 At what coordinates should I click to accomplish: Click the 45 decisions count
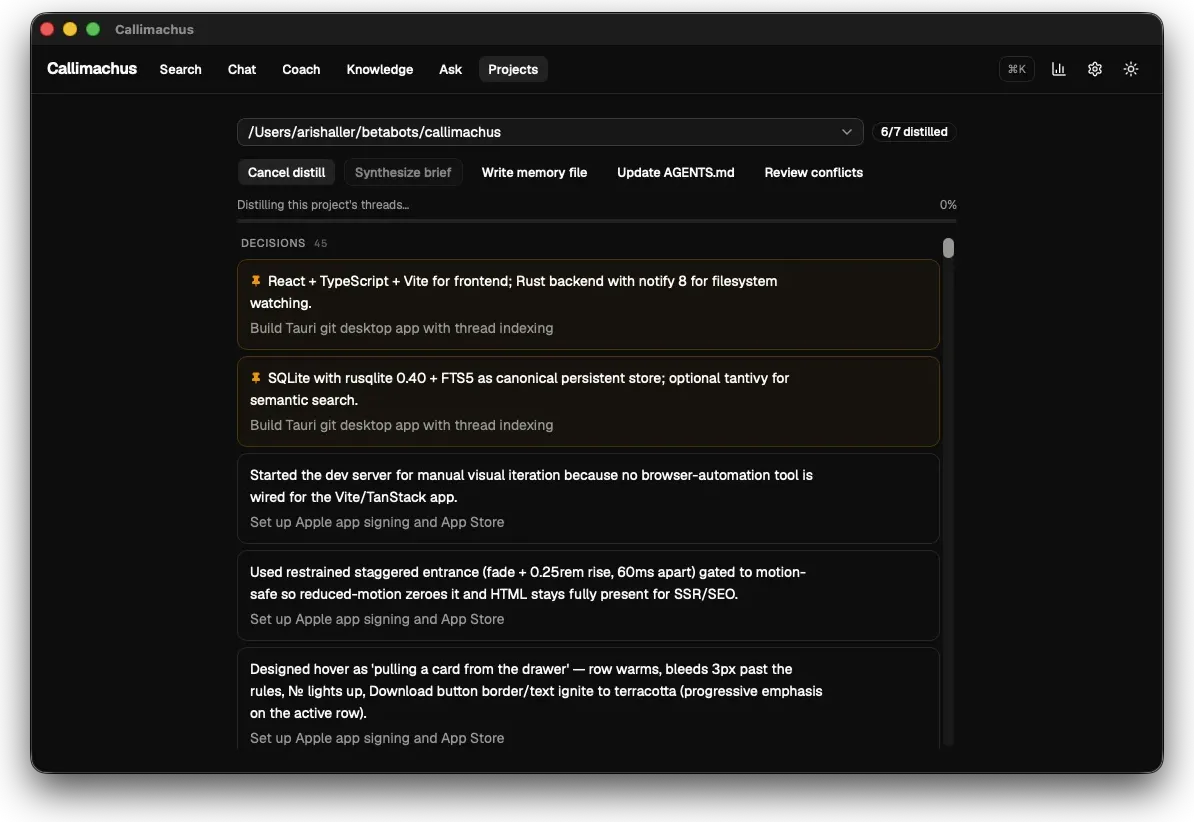(321, 244)
